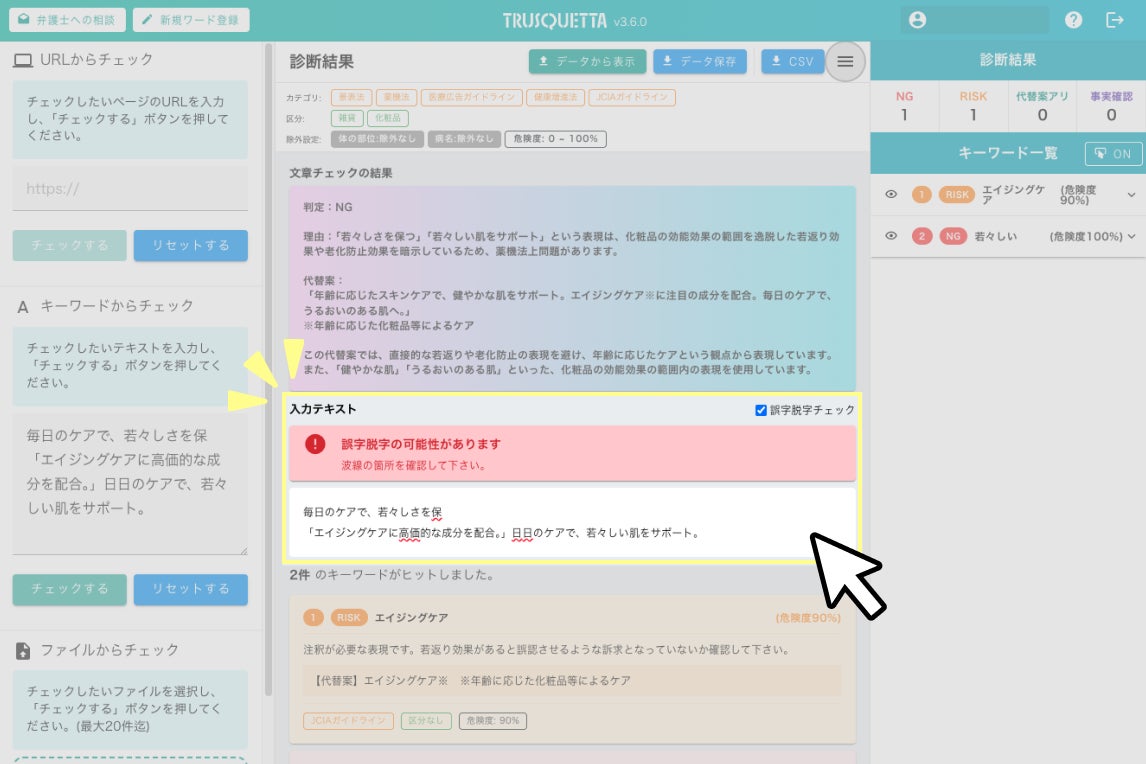Click underlined word 日日 in input text

click(522, 534)
